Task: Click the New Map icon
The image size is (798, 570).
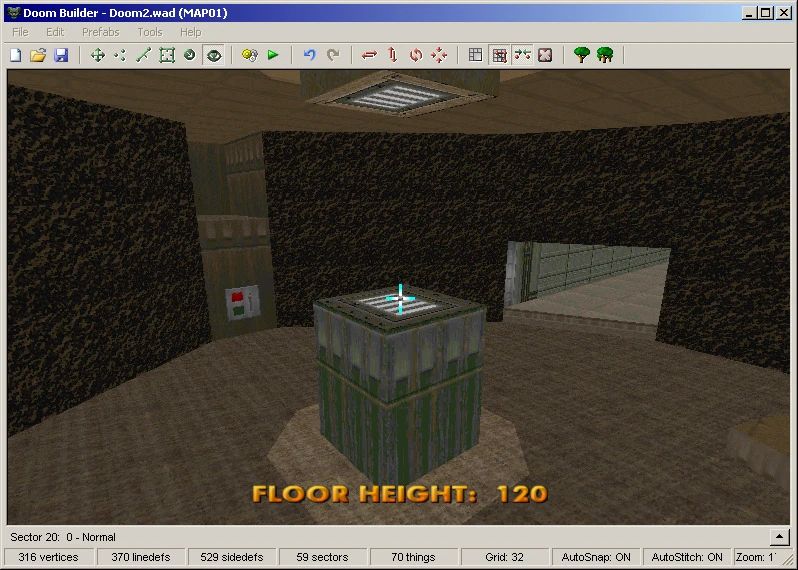Action: click(x=16, y=55)
